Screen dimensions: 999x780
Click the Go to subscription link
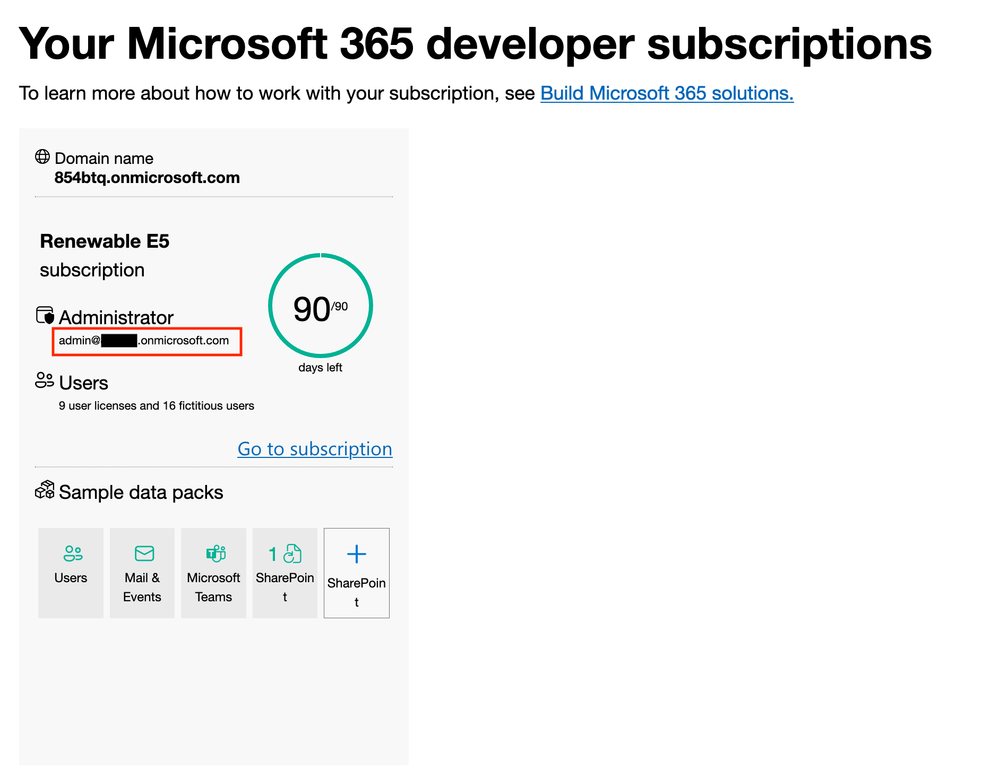[x=314, y=449]
